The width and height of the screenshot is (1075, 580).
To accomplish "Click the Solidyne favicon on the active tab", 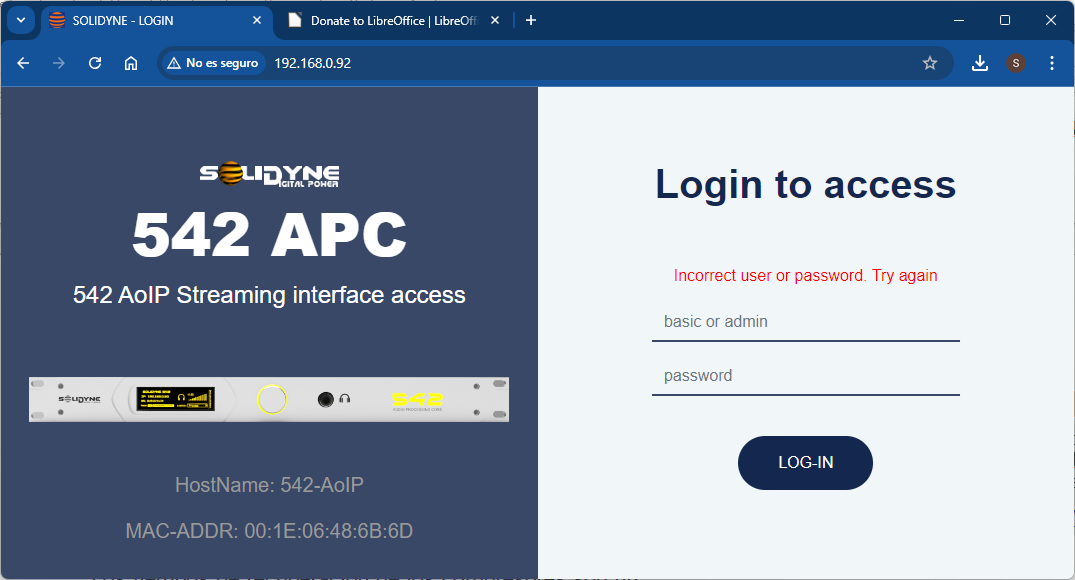I will pyautogui.click(x=57, y=20).
